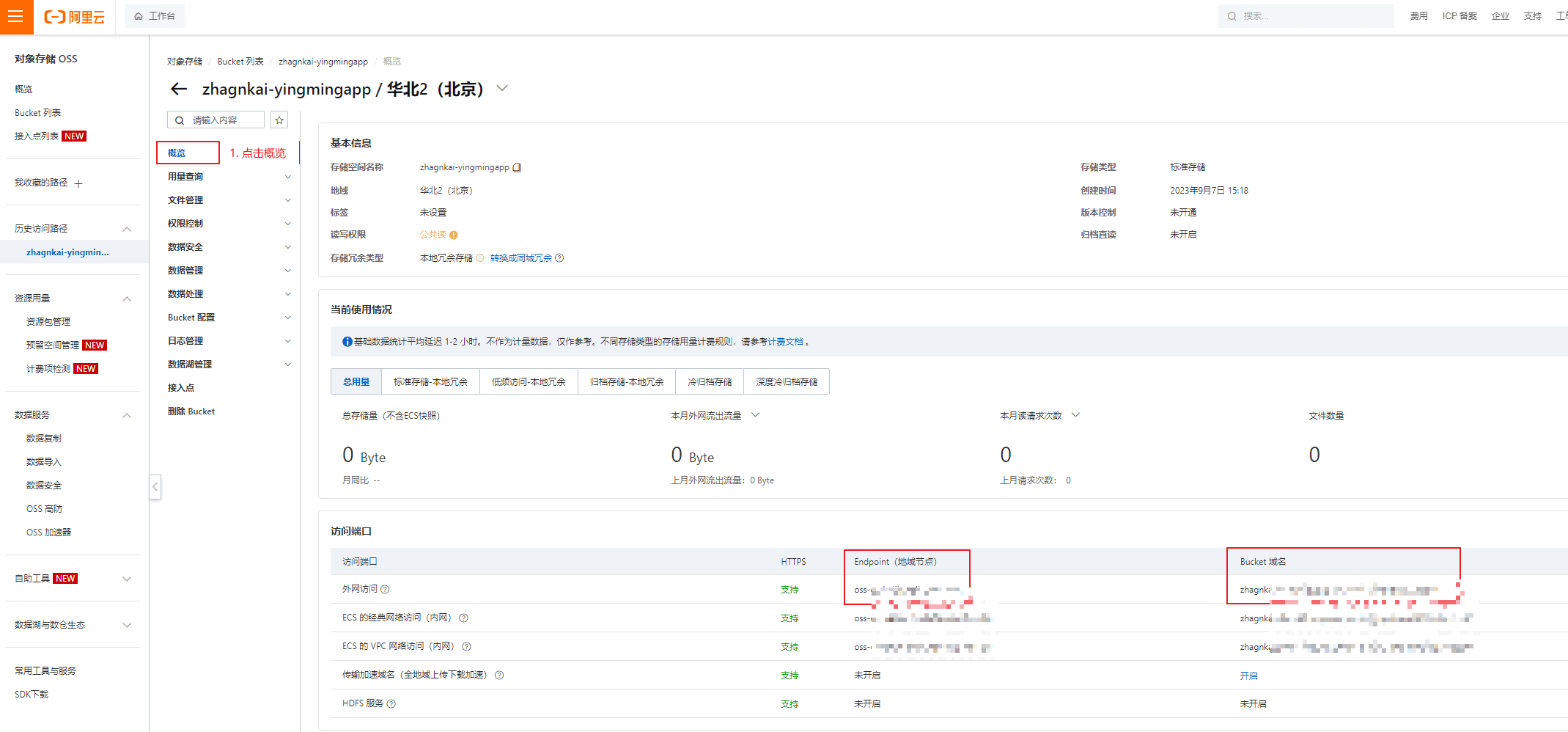Click the 公共读 warning info icon

[454, 235]
